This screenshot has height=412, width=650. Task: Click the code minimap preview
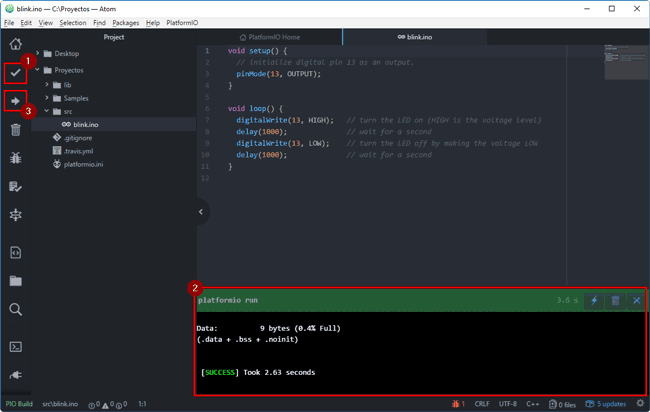626,62
